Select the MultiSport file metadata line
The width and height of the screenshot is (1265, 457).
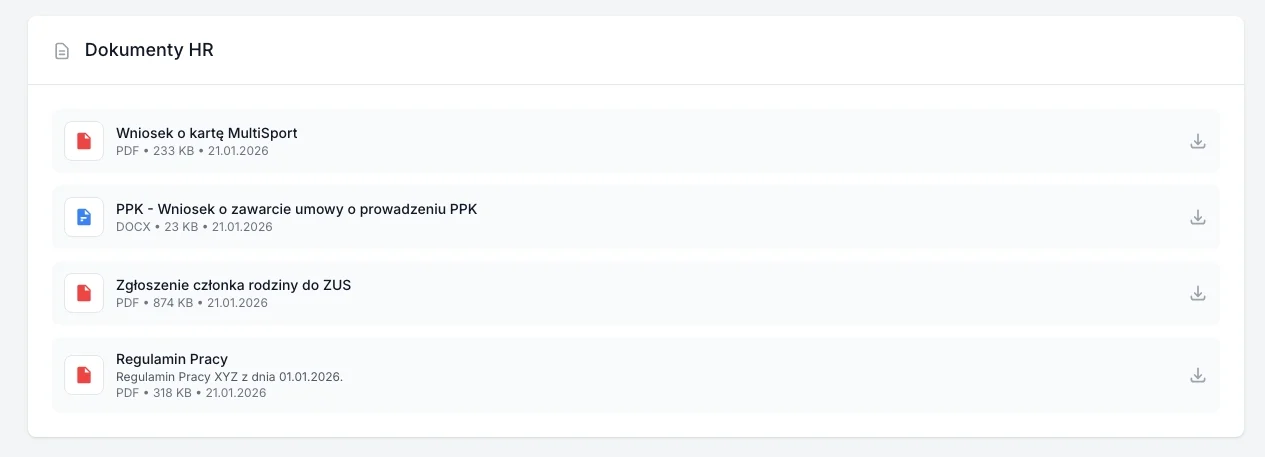click(192, 151)
